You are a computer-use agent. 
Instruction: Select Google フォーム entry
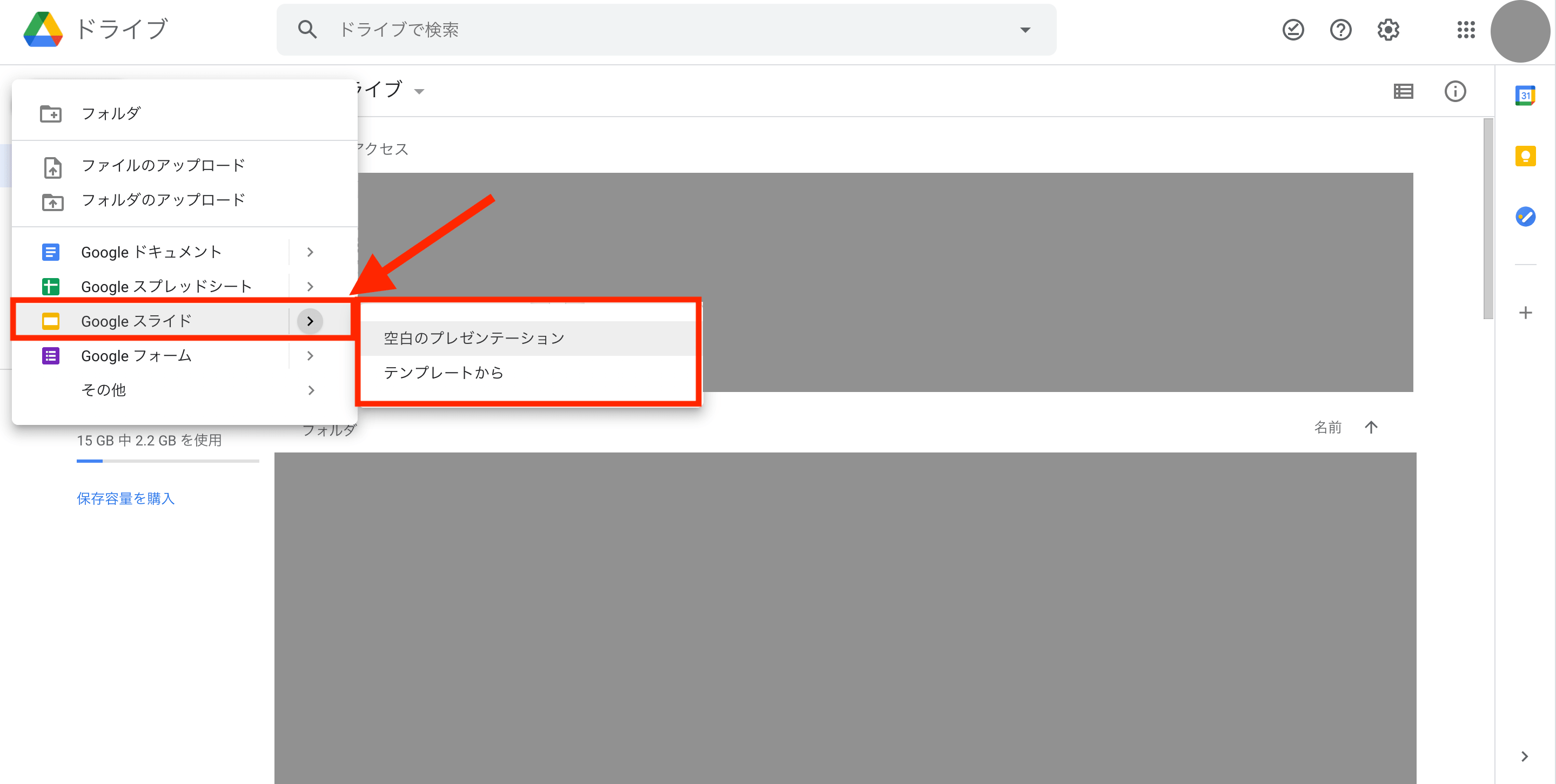tap(151, 355)
